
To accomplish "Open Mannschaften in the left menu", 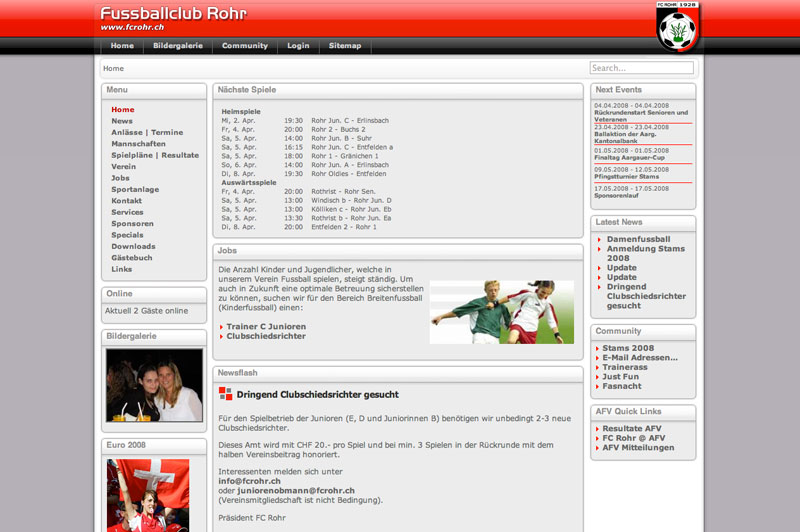I will 139,143.
